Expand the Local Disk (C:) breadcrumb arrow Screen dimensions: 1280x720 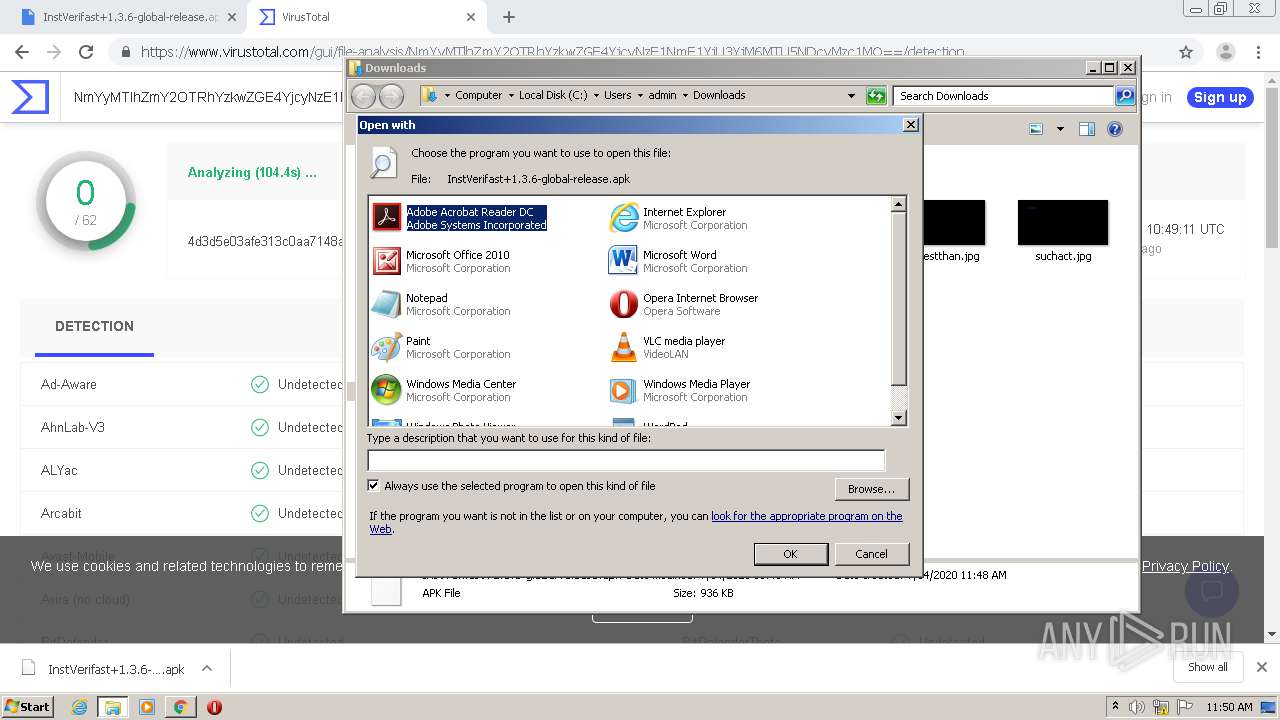click(596, 96)
